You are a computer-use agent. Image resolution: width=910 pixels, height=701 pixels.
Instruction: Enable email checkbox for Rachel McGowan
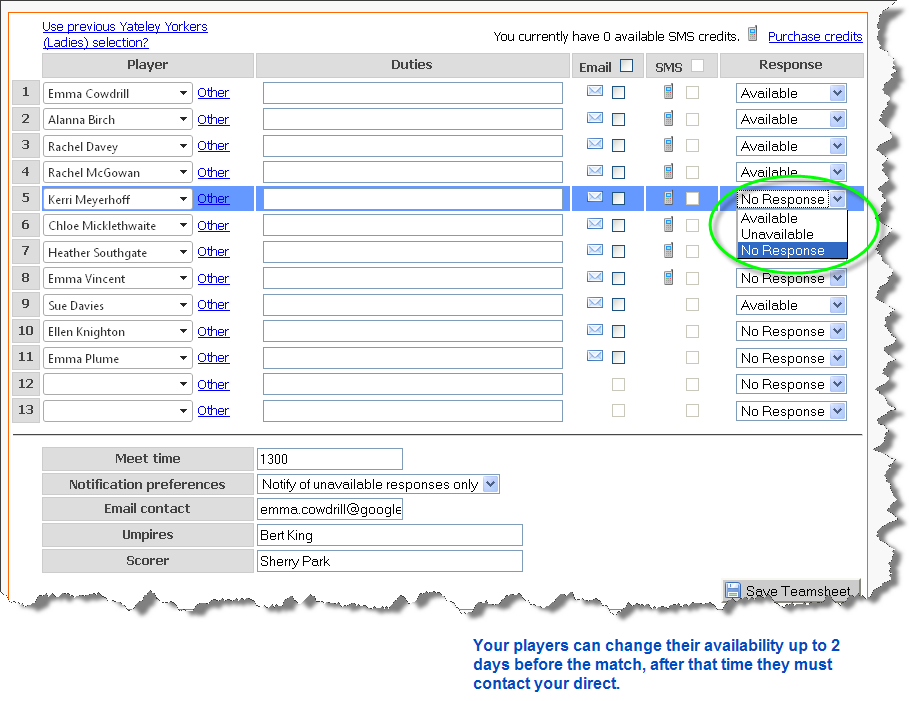[x=619, y=172]
